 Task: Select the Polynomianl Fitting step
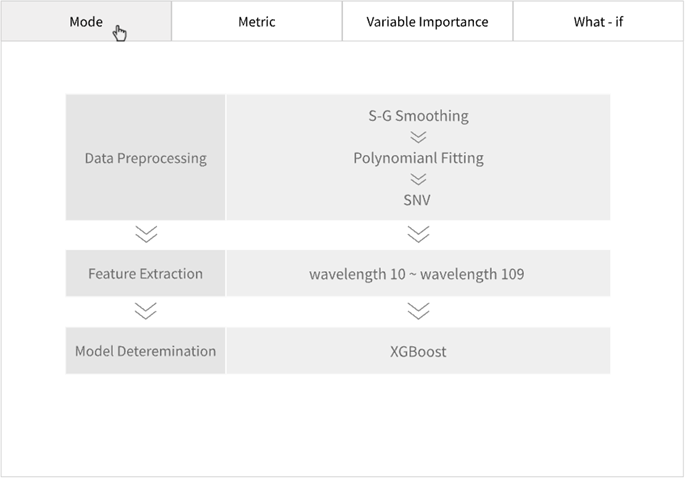[x=418, y=158]
